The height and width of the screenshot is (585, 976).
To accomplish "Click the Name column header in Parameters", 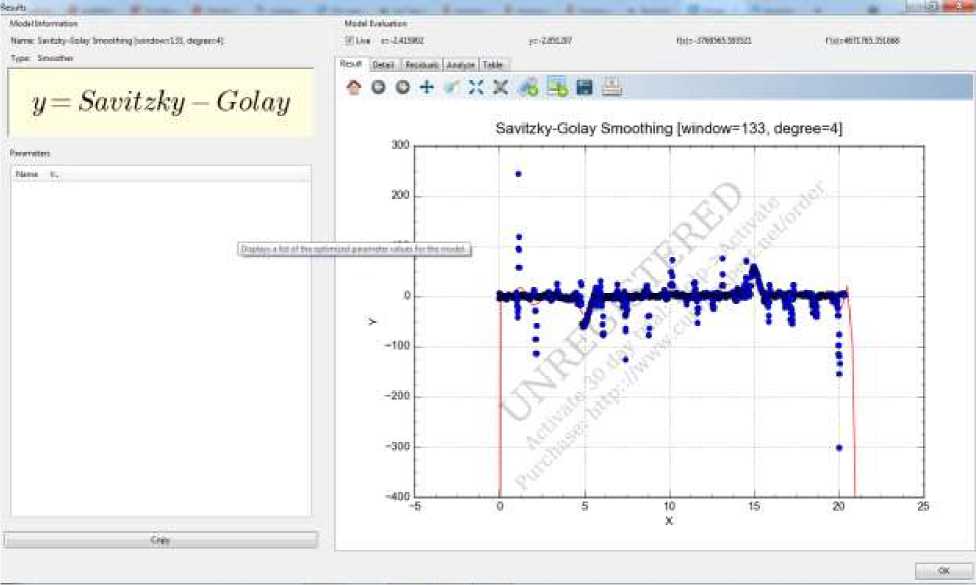I will (x=27, y=174).
